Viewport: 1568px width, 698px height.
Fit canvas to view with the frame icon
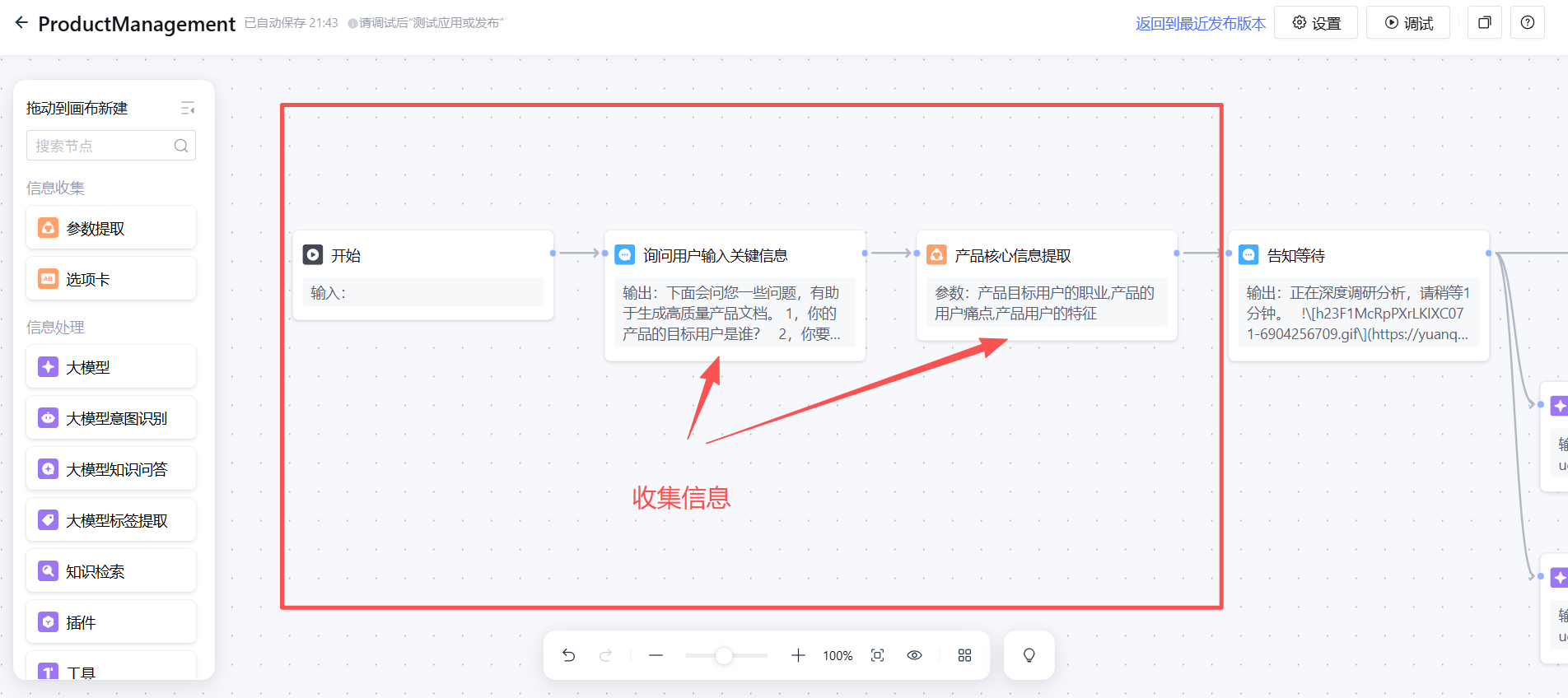coord(878,655)
